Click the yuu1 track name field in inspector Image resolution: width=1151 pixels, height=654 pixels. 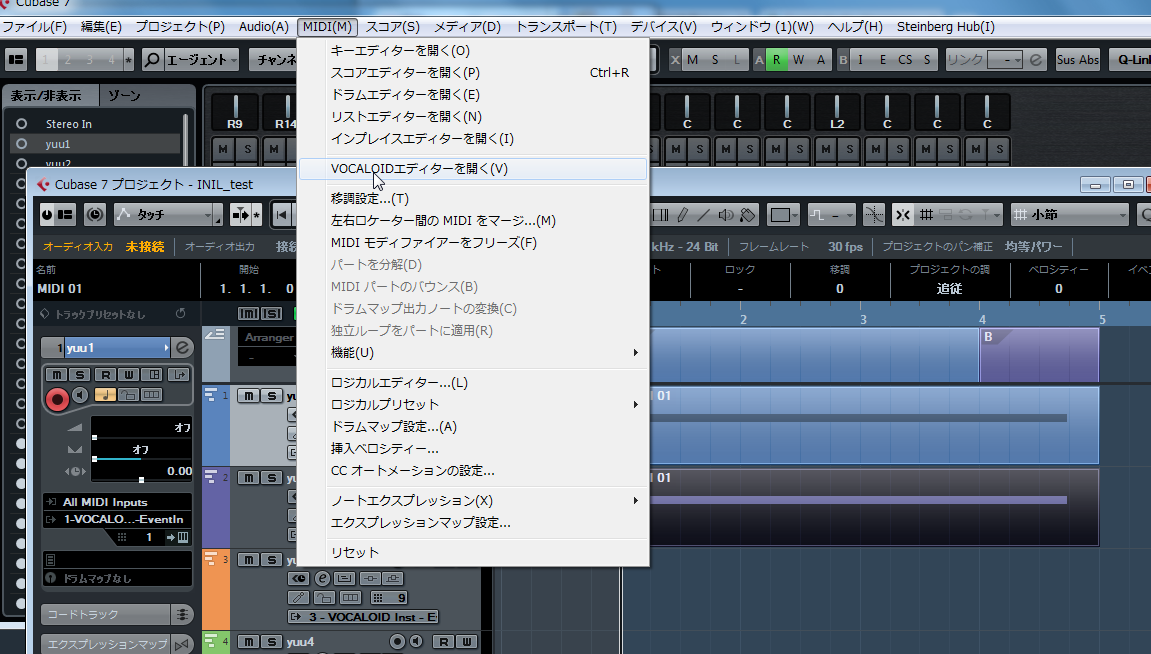tap(116, 347)
